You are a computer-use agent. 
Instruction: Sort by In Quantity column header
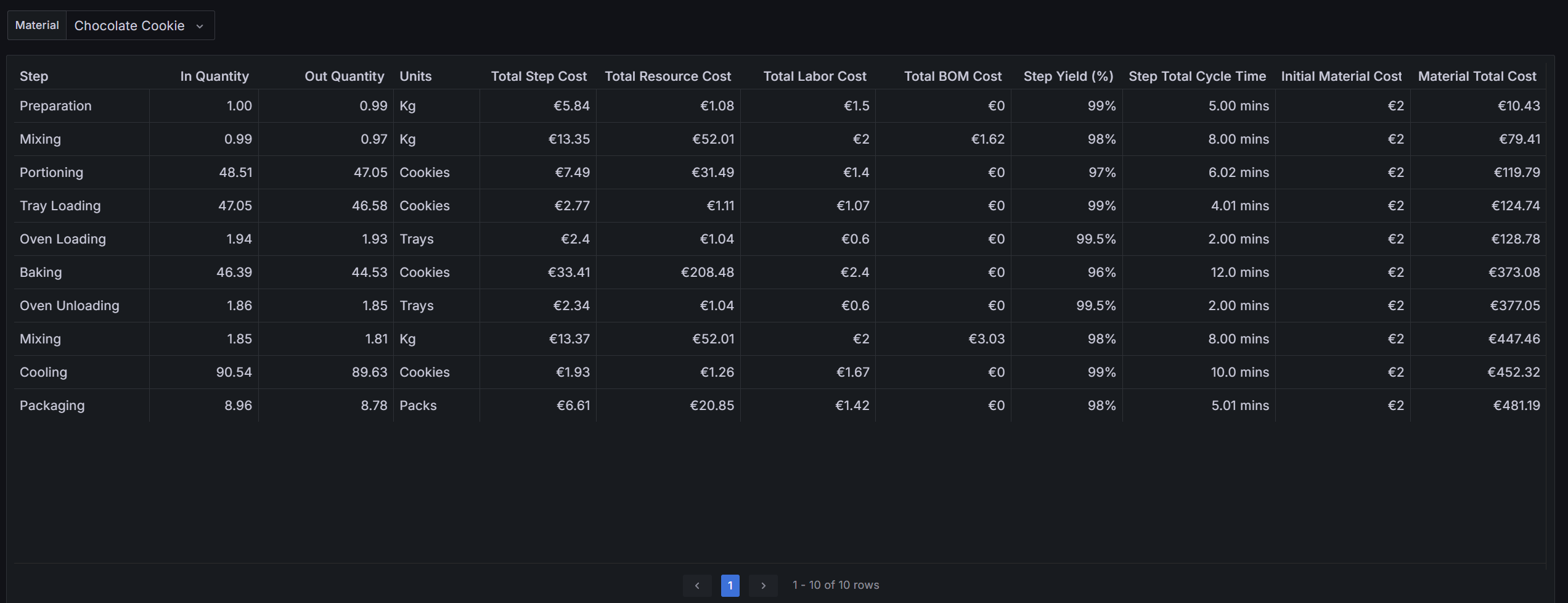pyautogui.click(x=214, y=76)
